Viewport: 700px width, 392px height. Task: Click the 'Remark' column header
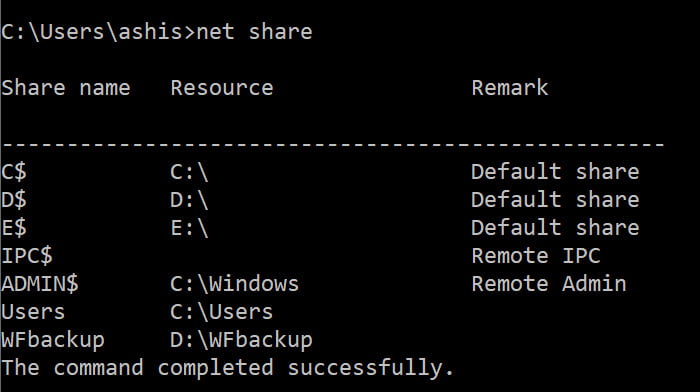pyautogui.click(x=510, y=88)
